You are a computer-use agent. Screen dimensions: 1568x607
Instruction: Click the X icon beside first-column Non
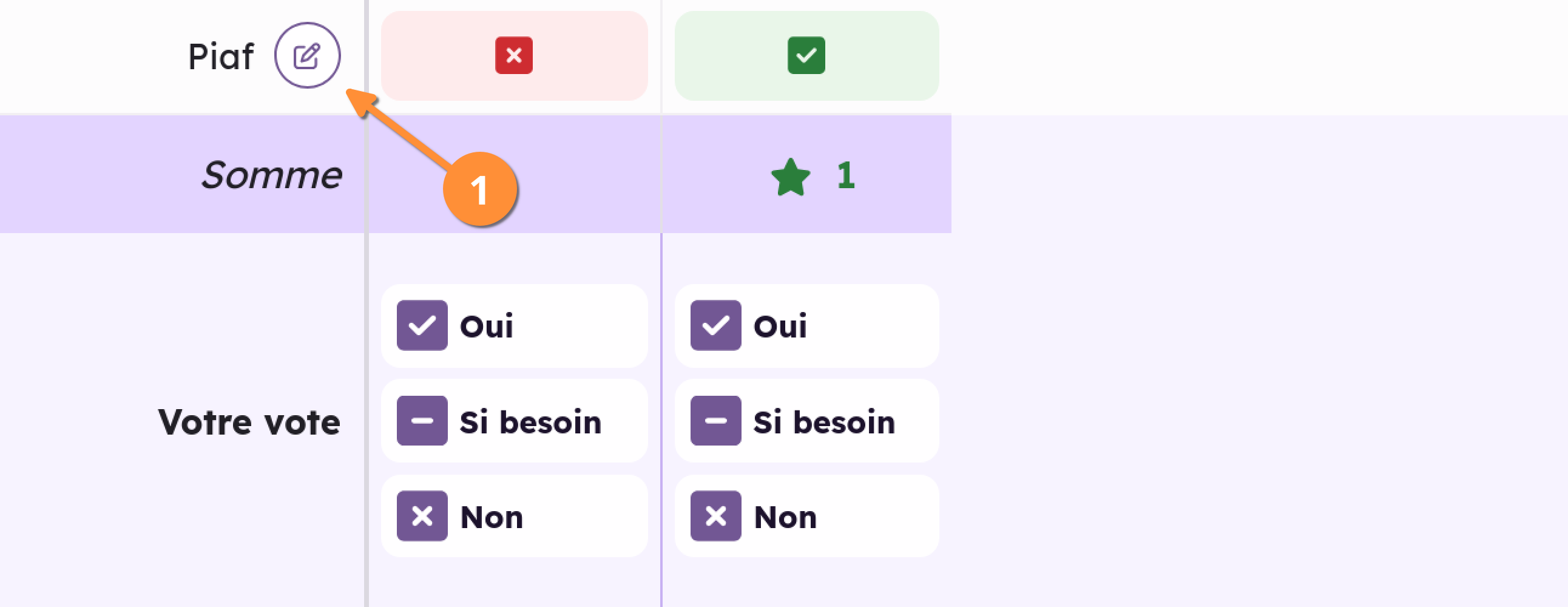[422, 517]
